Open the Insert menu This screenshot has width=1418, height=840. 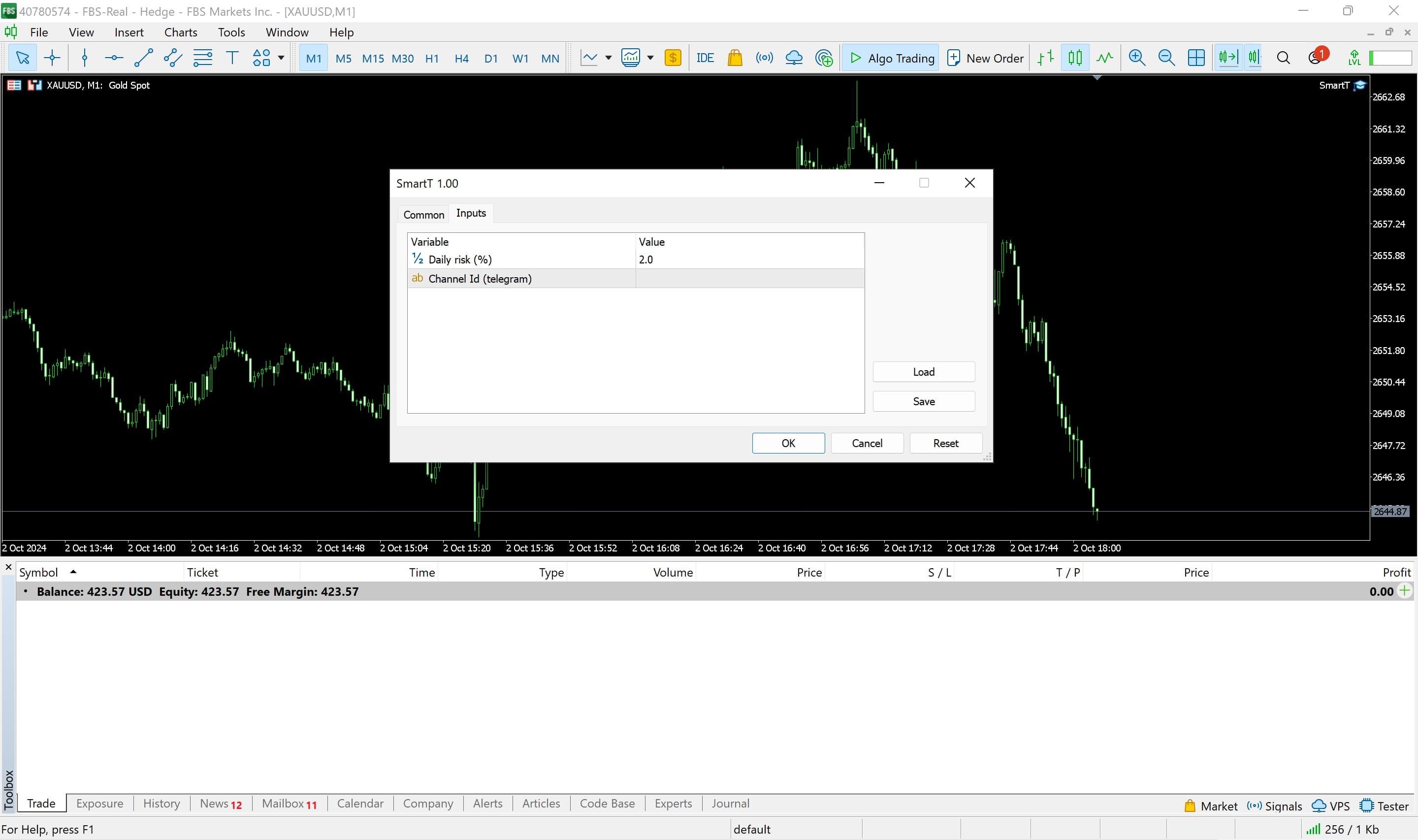(x=129, y=32)
